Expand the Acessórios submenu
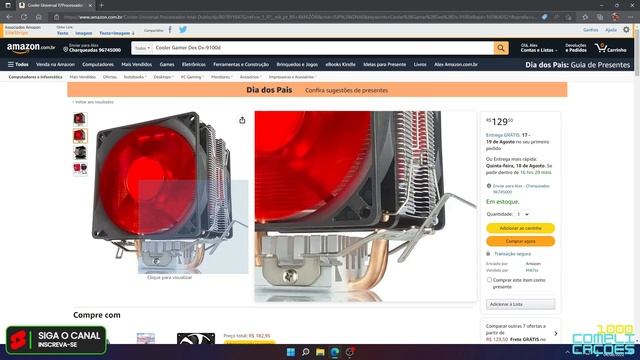 (x=251, y=77)
